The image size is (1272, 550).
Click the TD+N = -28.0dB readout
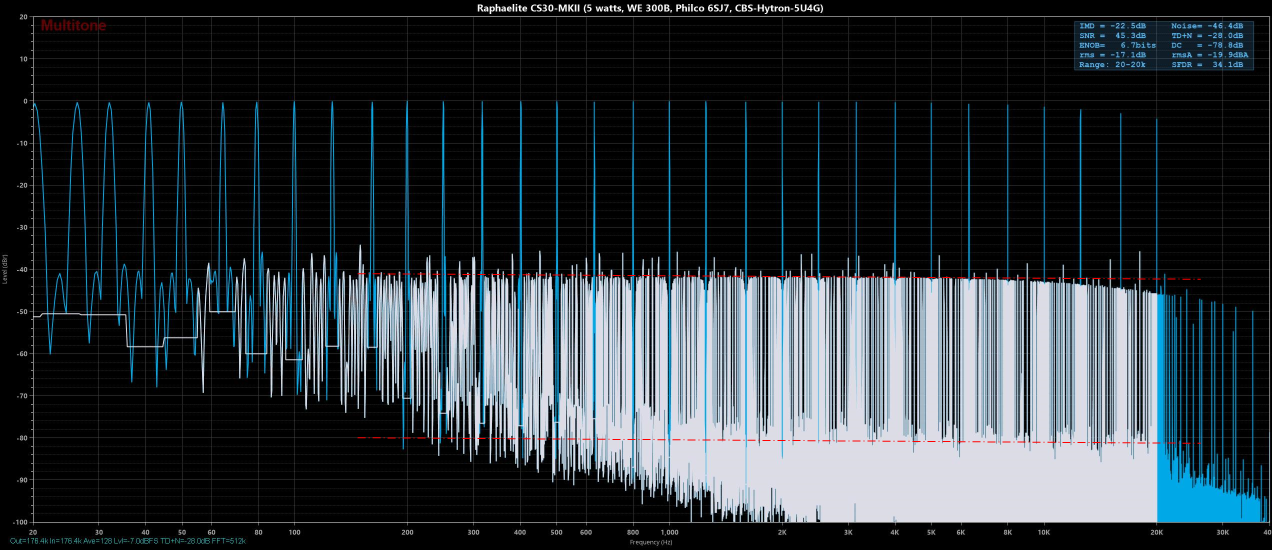click(x=1208, y=35)
